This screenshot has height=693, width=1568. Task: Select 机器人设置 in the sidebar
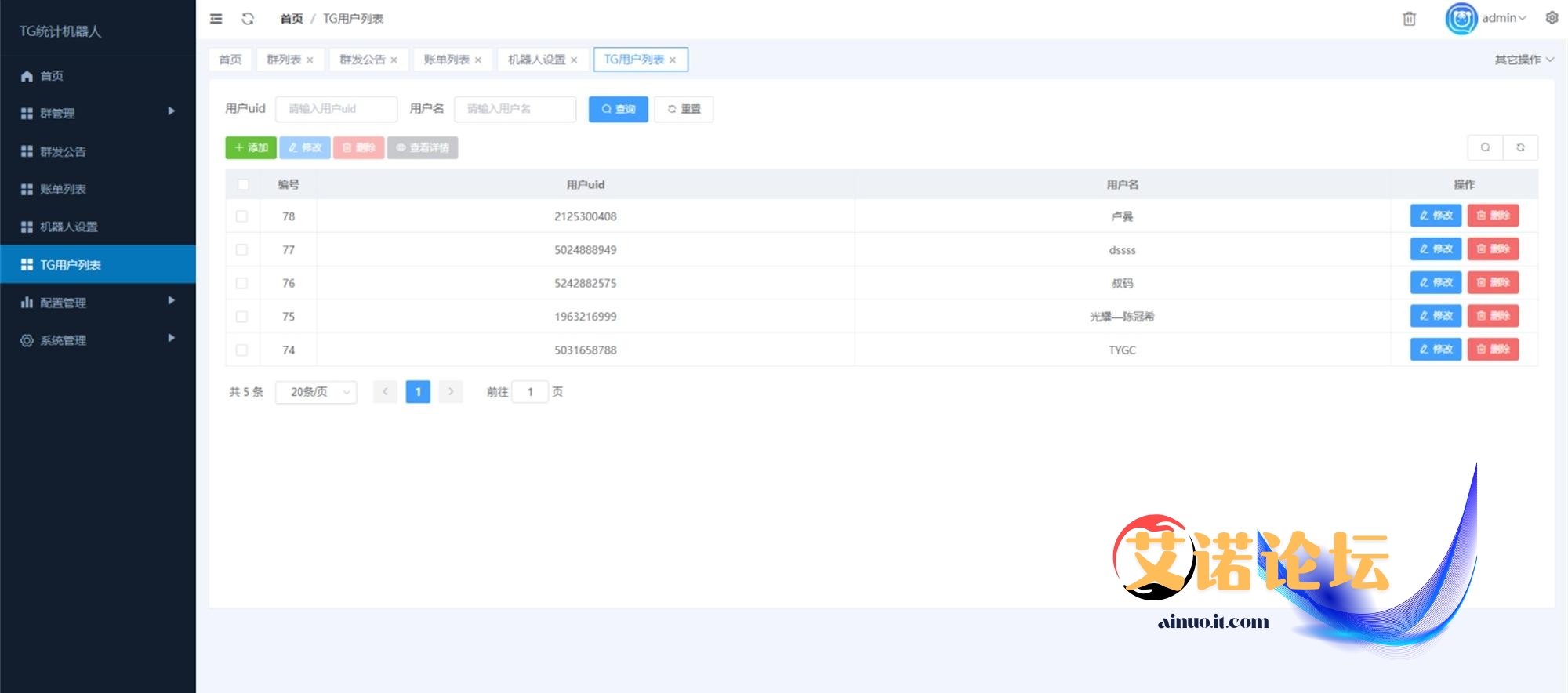point(69,227)
